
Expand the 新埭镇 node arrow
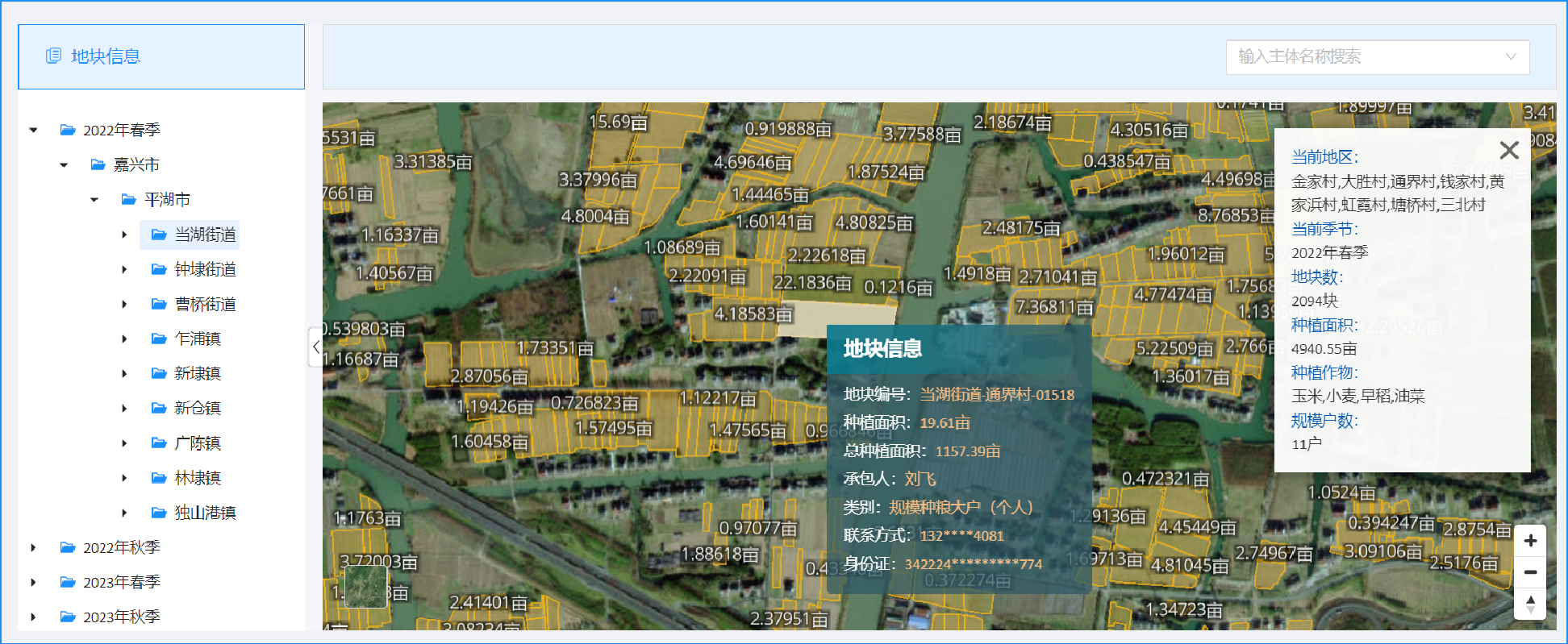click(124, 373)
